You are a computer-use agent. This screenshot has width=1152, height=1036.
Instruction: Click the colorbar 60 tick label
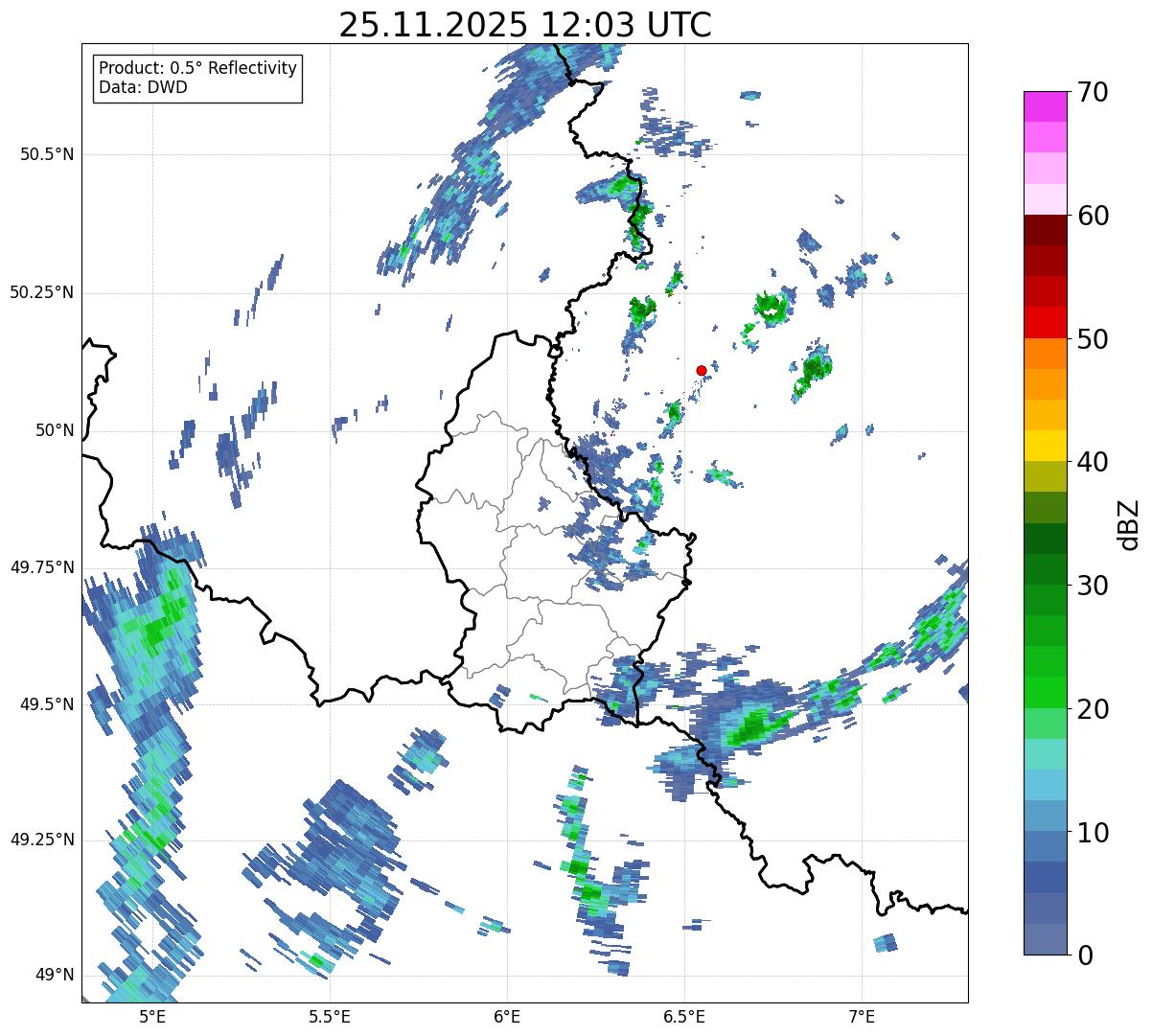(x=1093, y=216)
